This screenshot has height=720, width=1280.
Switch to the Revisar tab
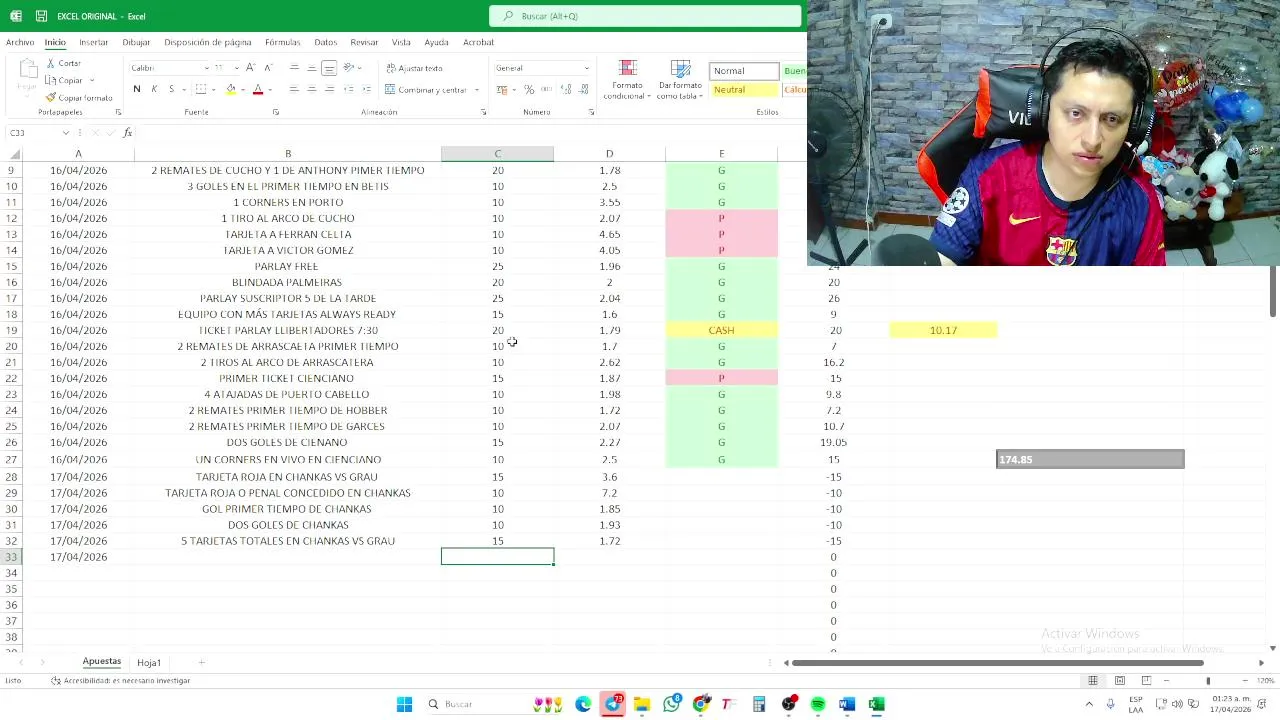(x=364, y=42)
